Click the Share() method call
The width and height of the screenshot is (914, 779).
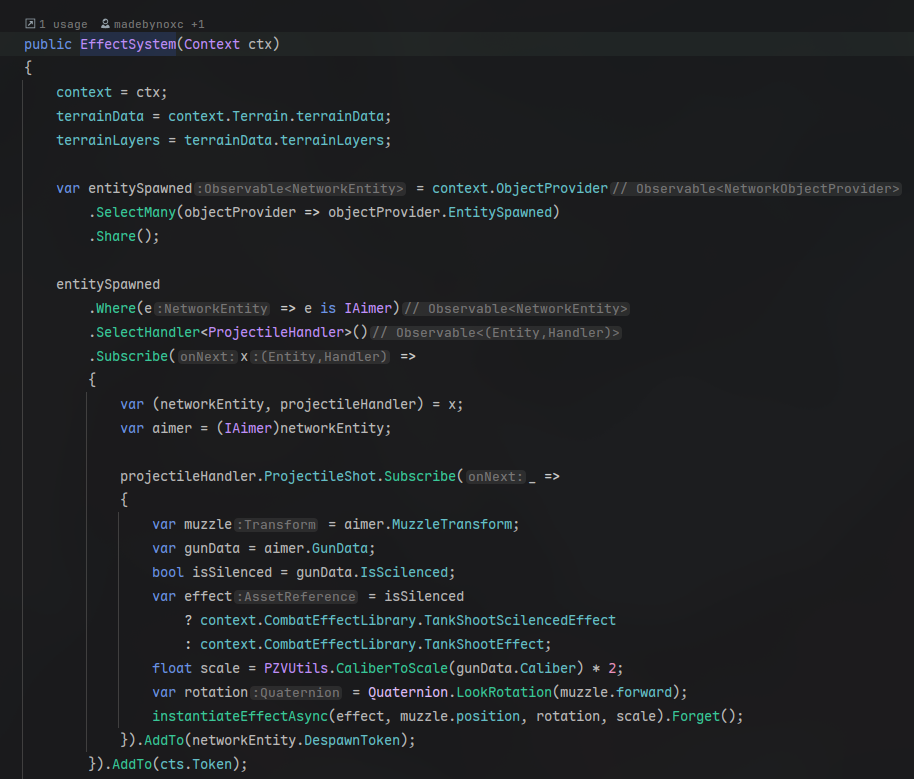[116, 236]
